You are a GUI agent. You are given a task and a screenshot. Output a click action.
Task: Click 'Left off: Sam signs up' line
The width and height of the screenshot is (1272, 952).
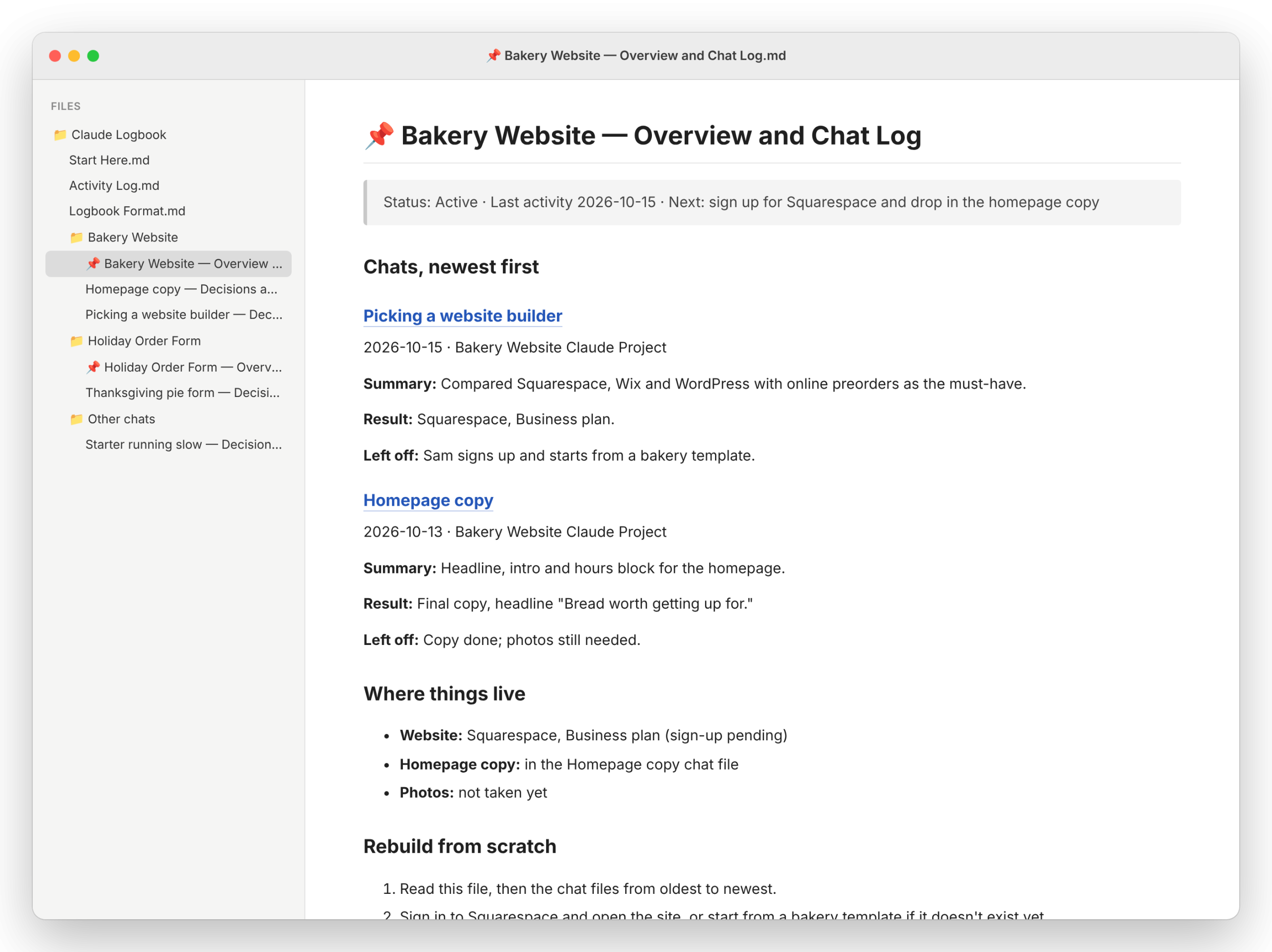pos(559,455)
